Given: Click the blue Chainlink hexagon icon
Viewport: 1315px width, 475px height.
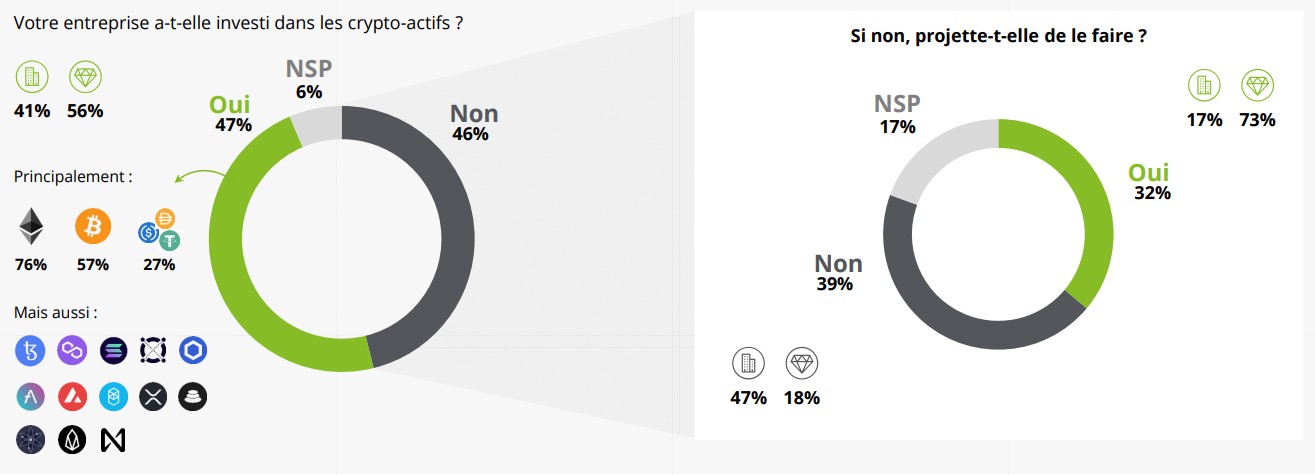Looking at the screenshot, I should click(193, 350).
